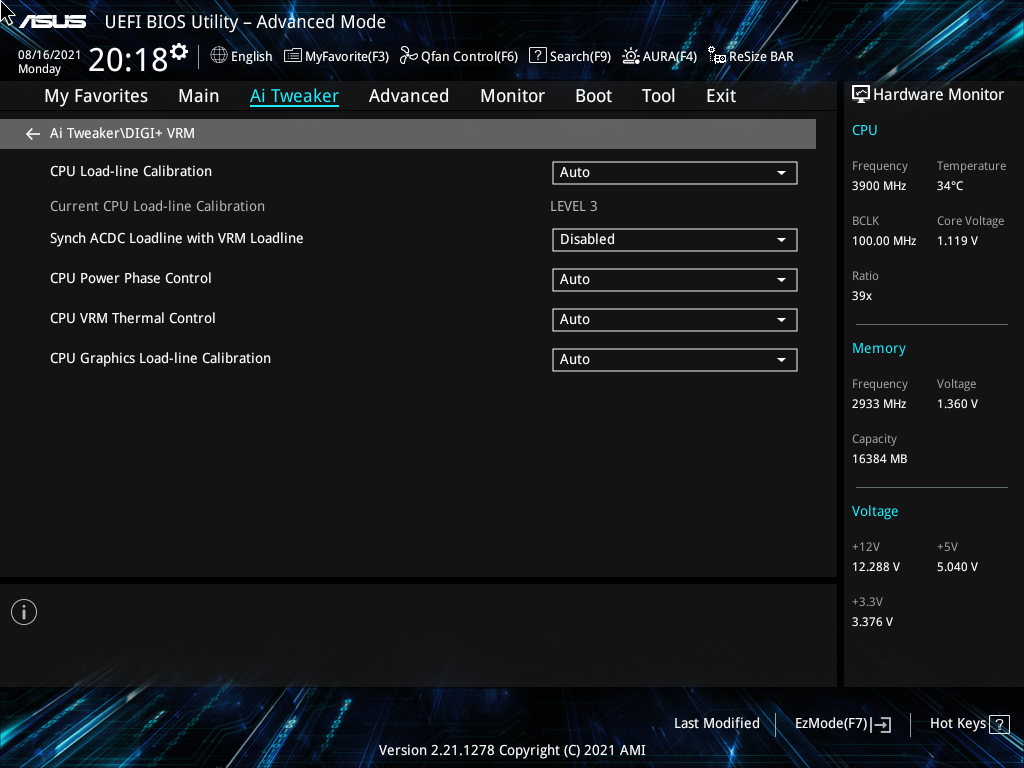
Task: Click the info icon in the help area
Action: [x=24, y=612]
